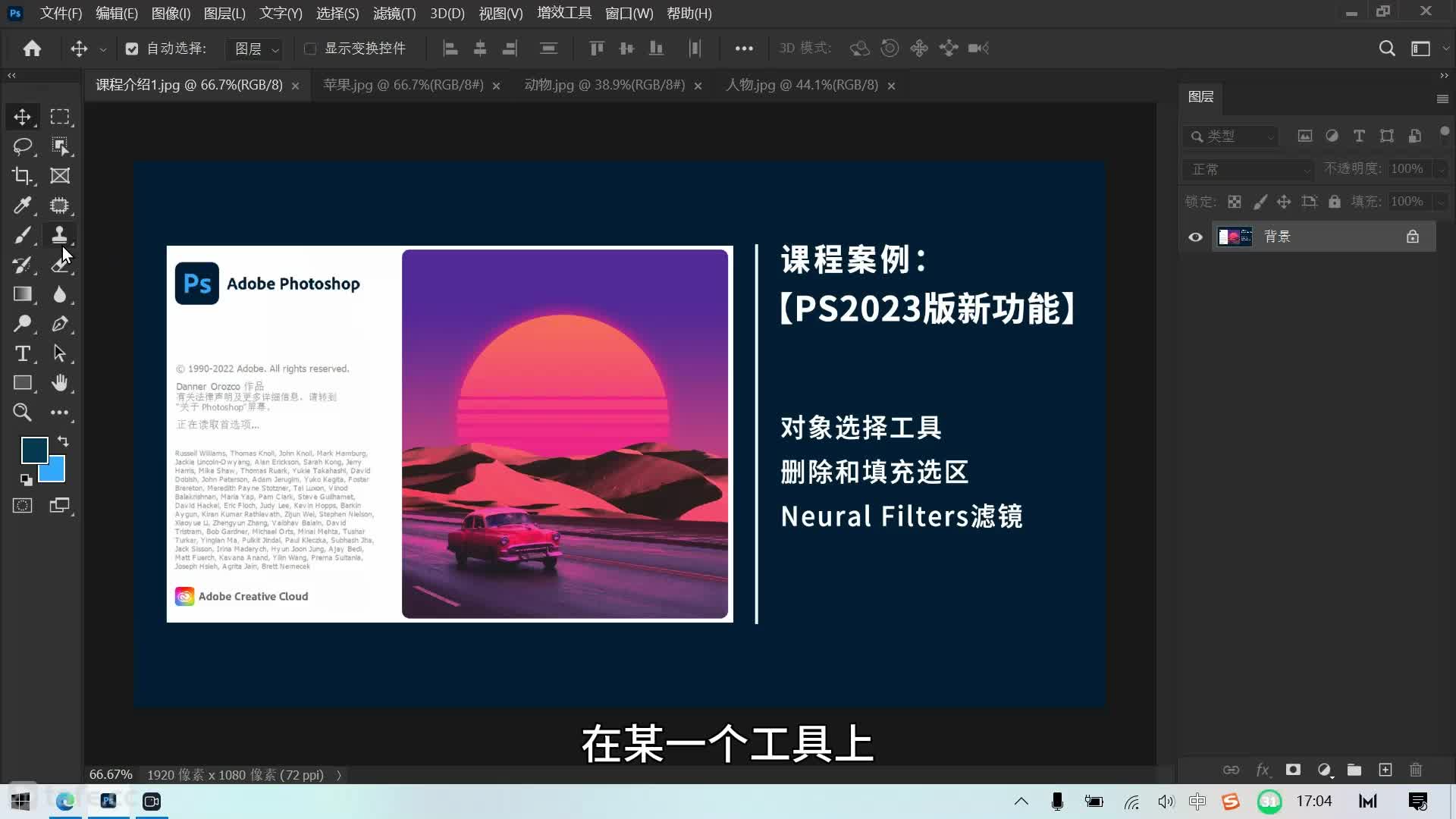Open 滤镜(T) menu
Viewport: 1456px width, 819px height.
coord(394,14)
